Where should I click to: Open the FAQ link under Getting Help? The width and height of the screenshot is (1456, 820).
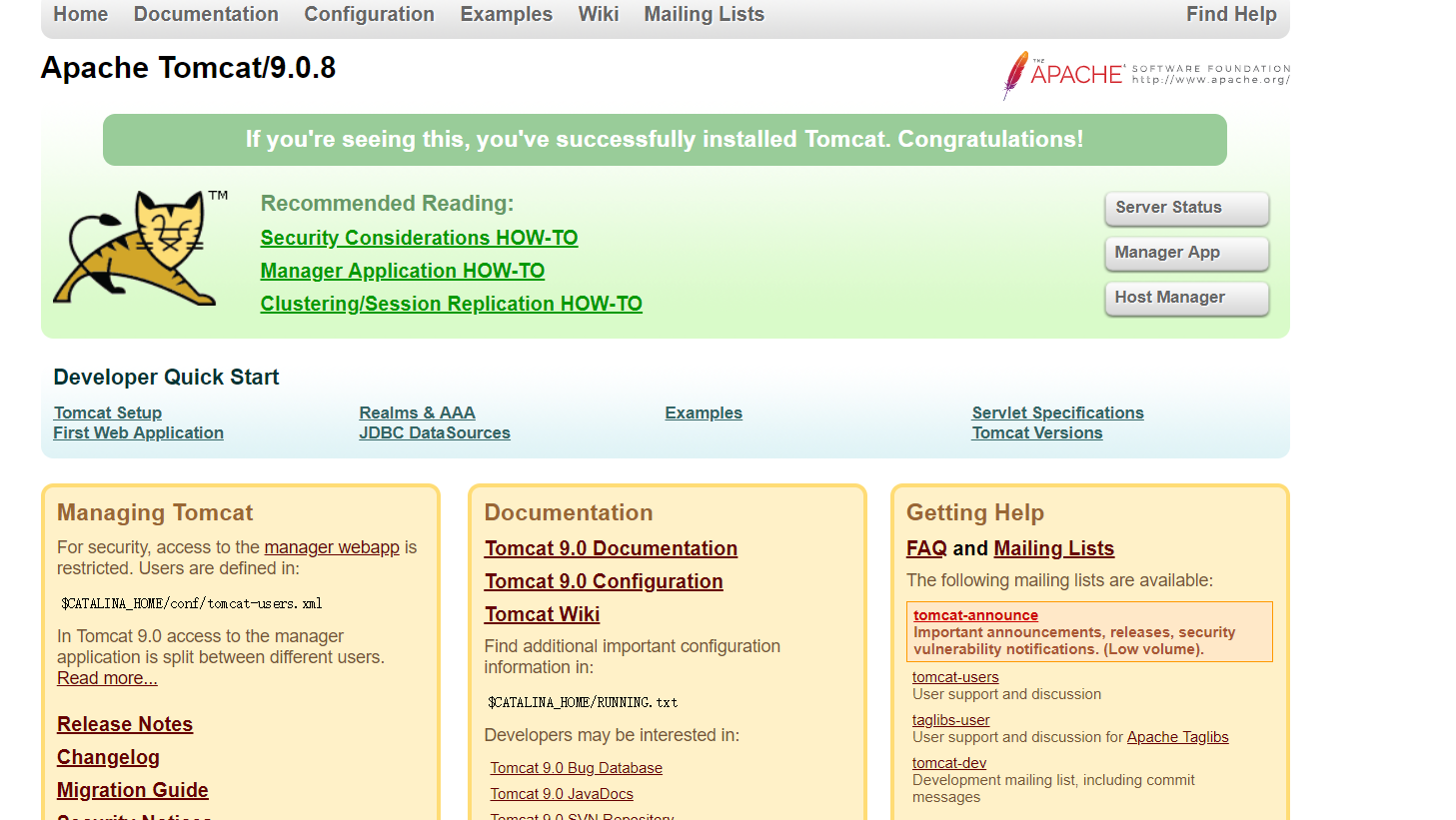click(x=925, y=548)
